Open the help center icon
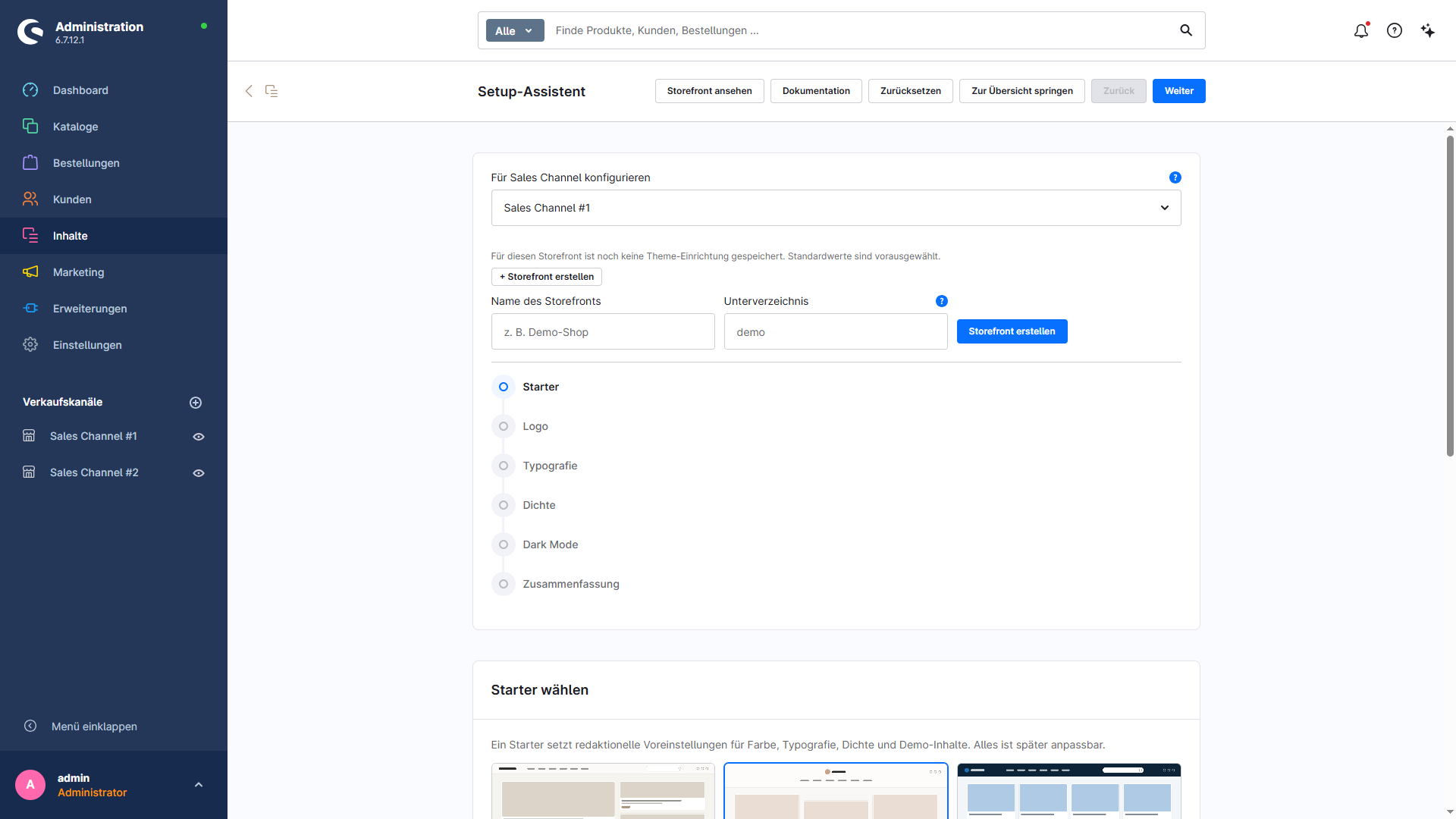 (1395, 30)
